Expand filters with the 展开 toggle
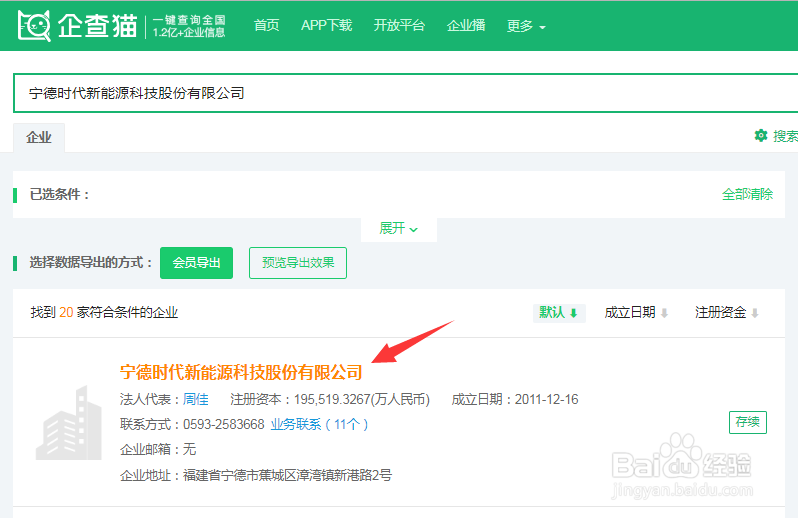Screen dimensions: 798x518 point(398,228)
